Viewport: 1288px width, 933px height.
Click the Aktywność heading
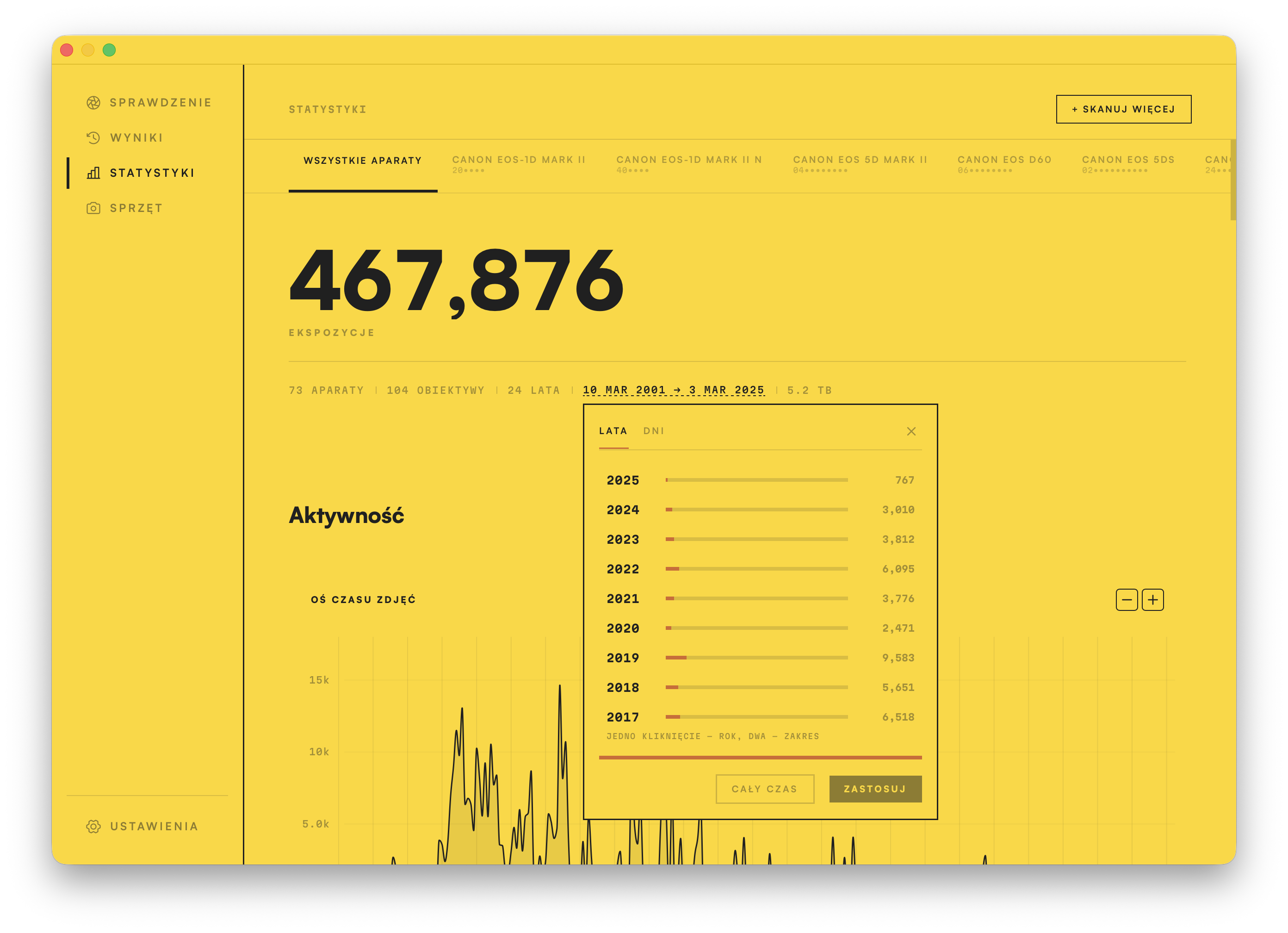[x=346, y=516]
